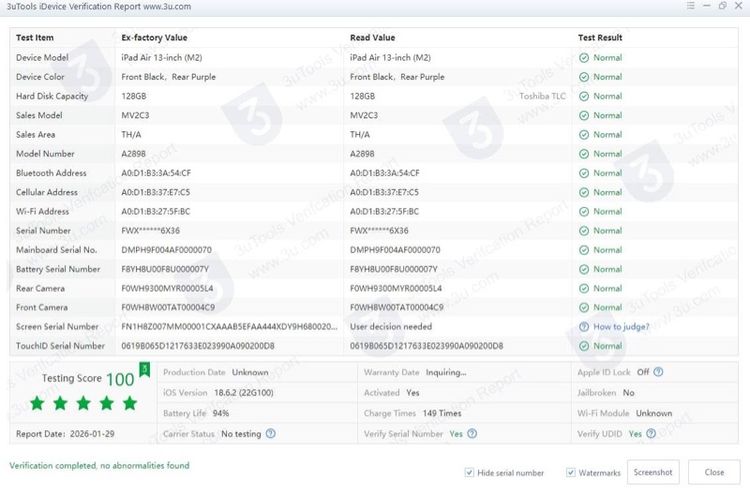
Task: Click check icon in Sales Model row
Action: coord(584,115)
